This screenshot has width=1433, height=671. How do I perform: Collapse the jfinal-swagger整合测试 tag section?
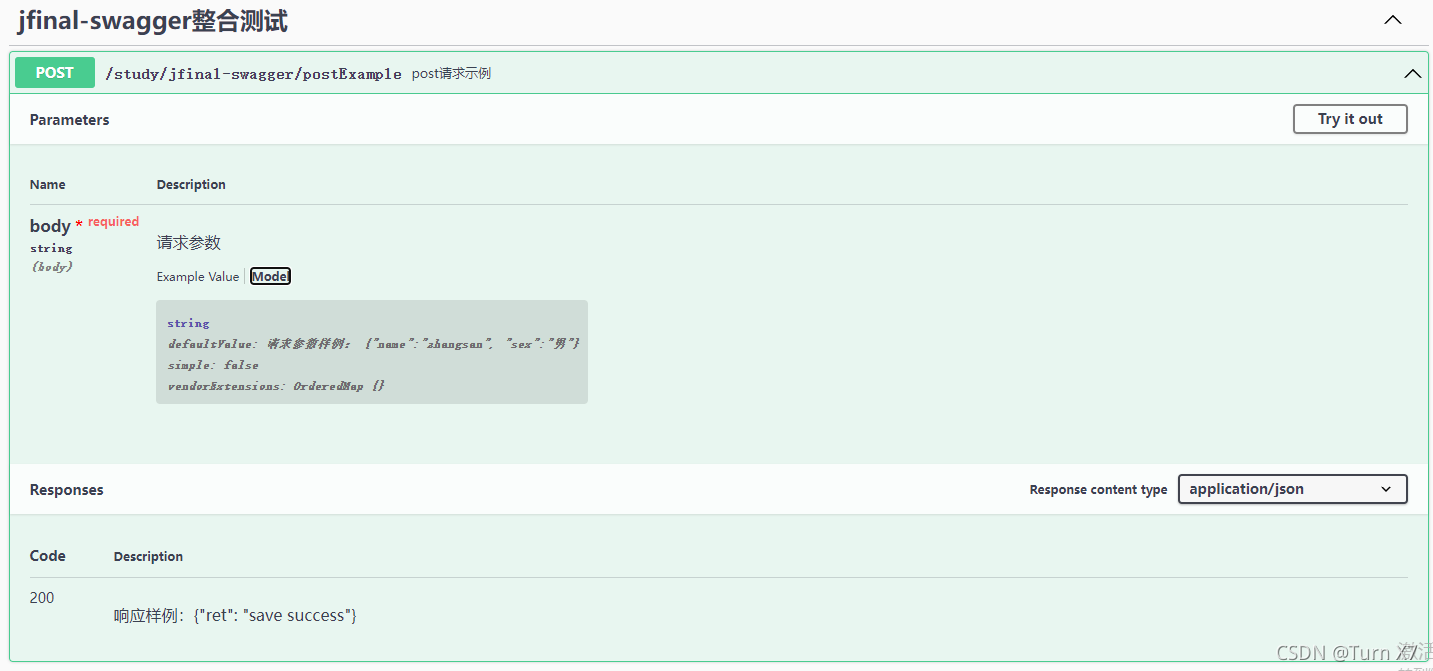(1392, 20)
